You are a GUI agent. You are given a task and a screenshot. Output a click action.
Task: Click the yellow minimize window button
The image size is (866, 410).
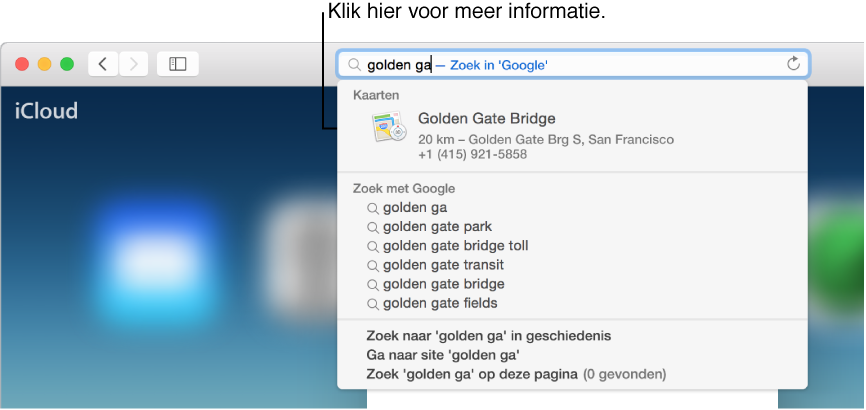click(x=44, y=64)
